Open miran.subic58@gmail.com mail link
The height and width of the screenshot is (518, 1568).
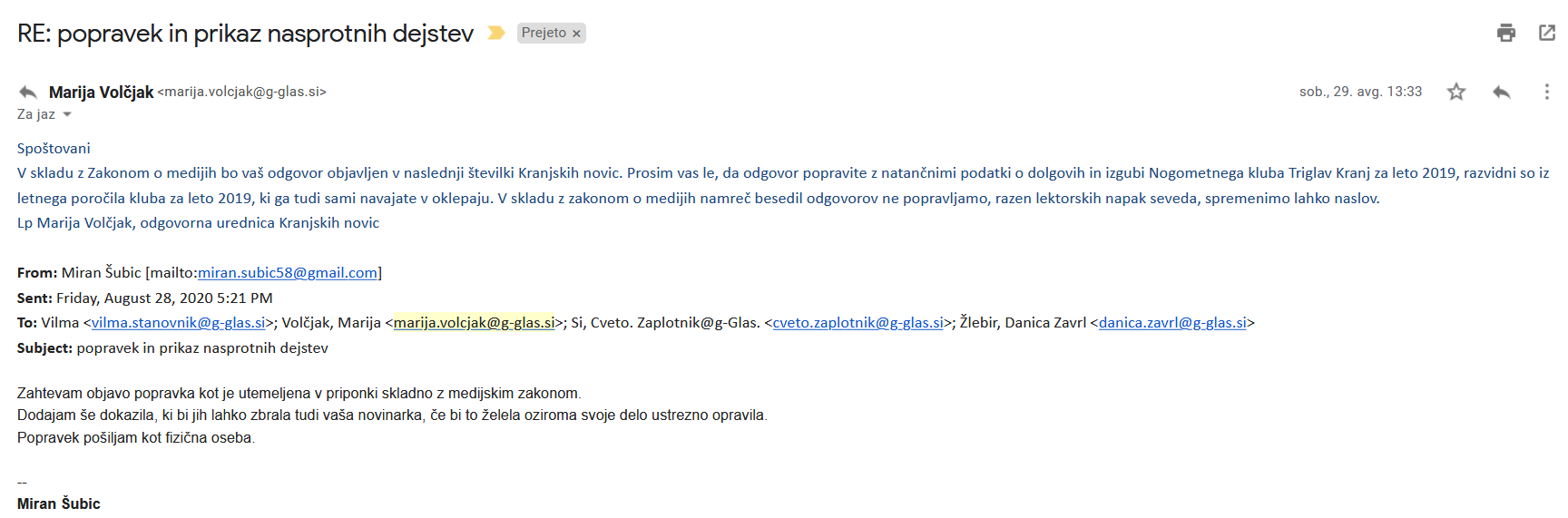click(288, 272)
